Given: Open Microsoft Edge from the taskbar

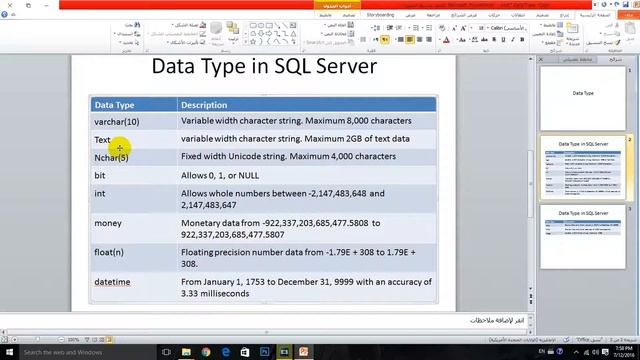Looking at the screenshot, I should pyautogui.click(x=225, y=352).
